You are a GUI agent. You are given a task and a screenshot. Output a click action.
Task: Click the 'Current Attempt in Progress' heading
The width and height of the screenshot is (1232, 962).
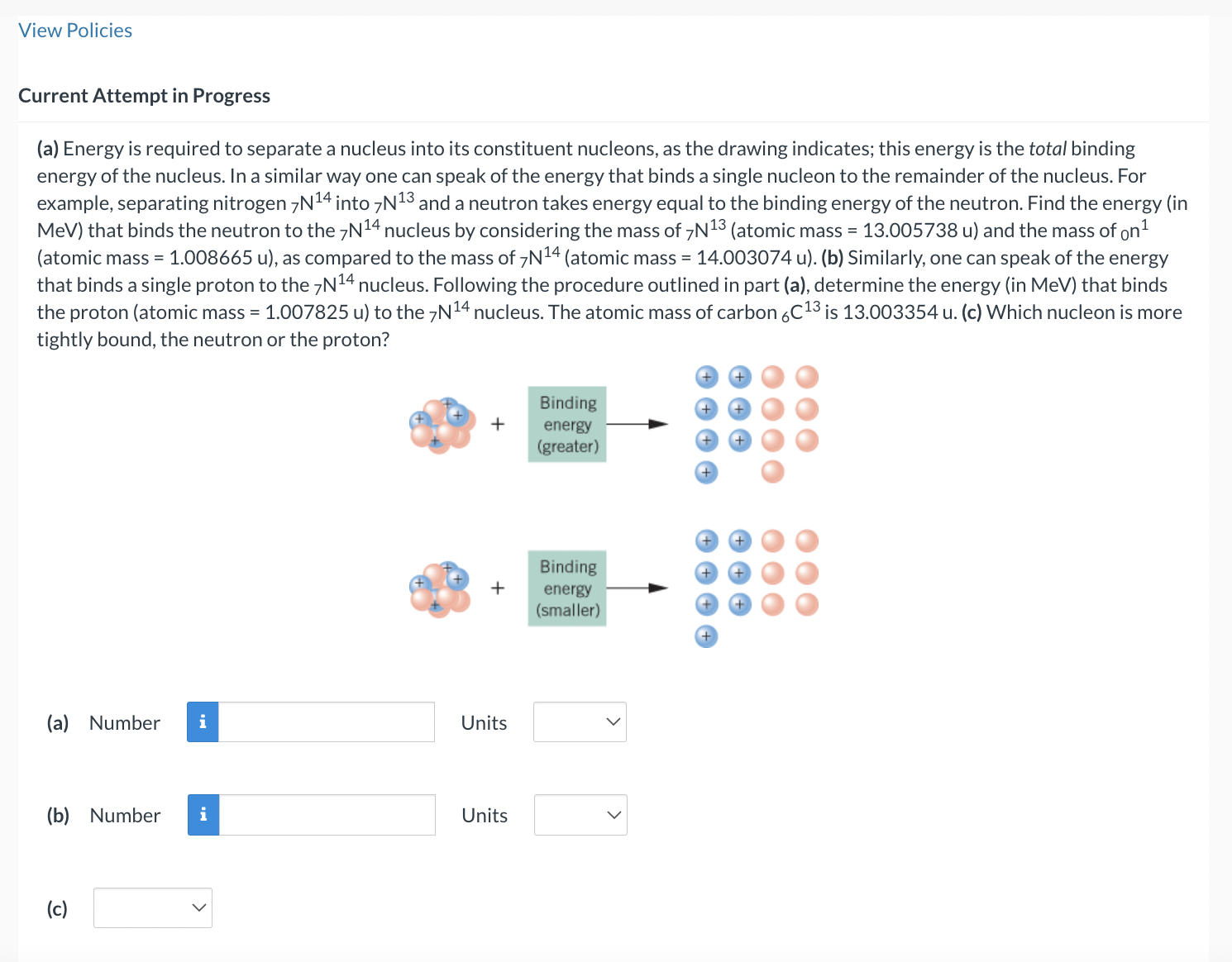(144, 96)
